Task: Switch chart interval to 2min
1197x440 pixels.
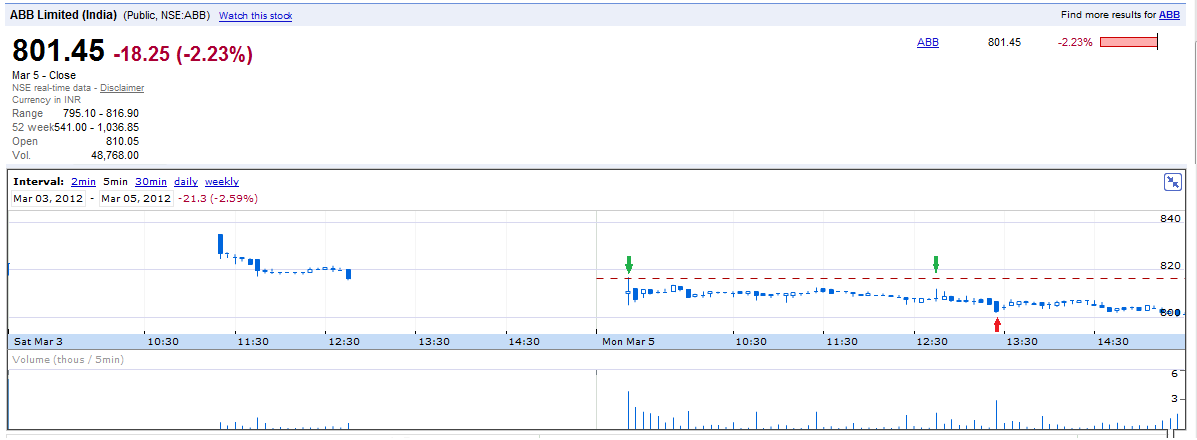Action: 83,182
